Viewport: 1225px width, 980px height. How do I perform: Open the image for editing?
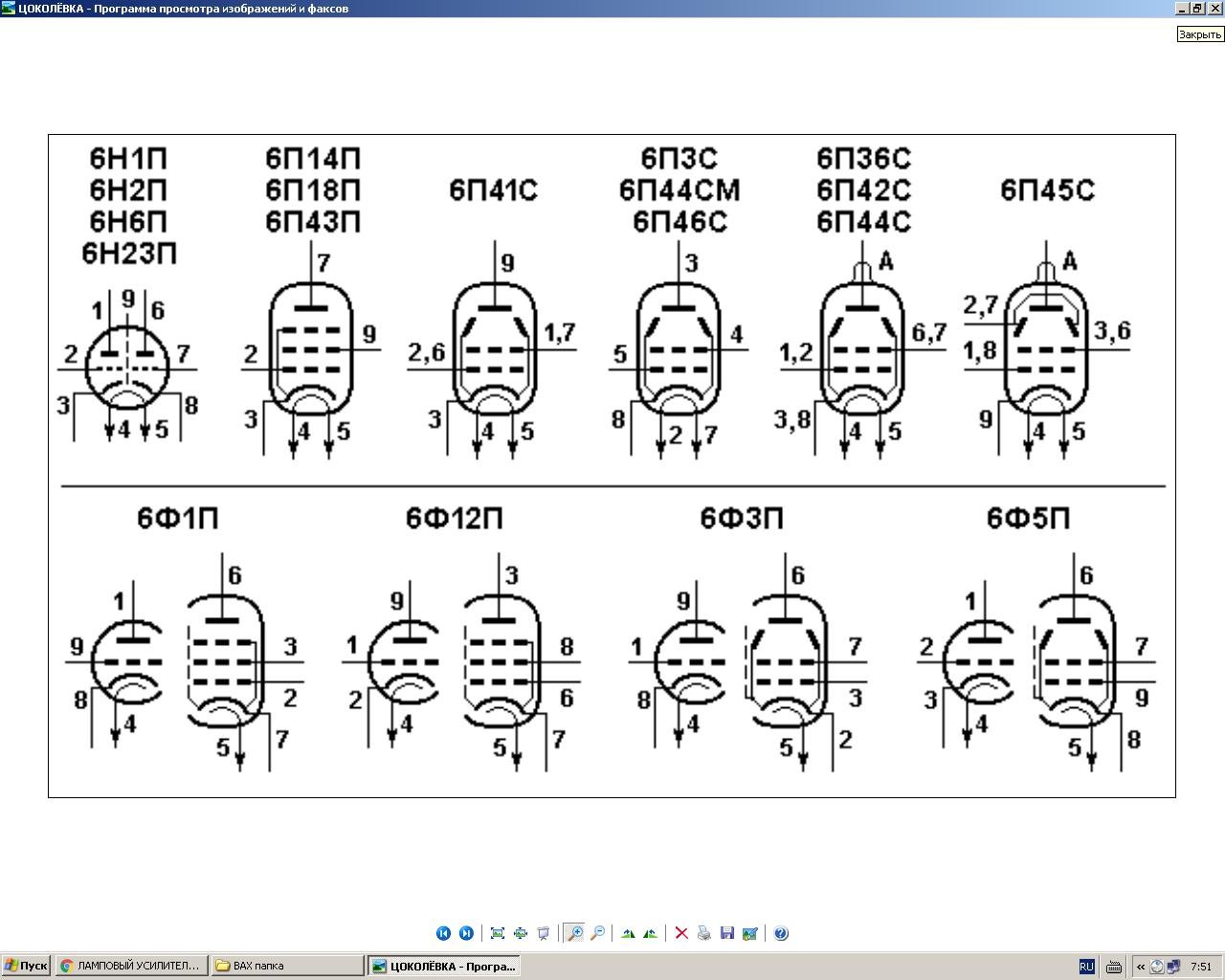tap(750, 933)
